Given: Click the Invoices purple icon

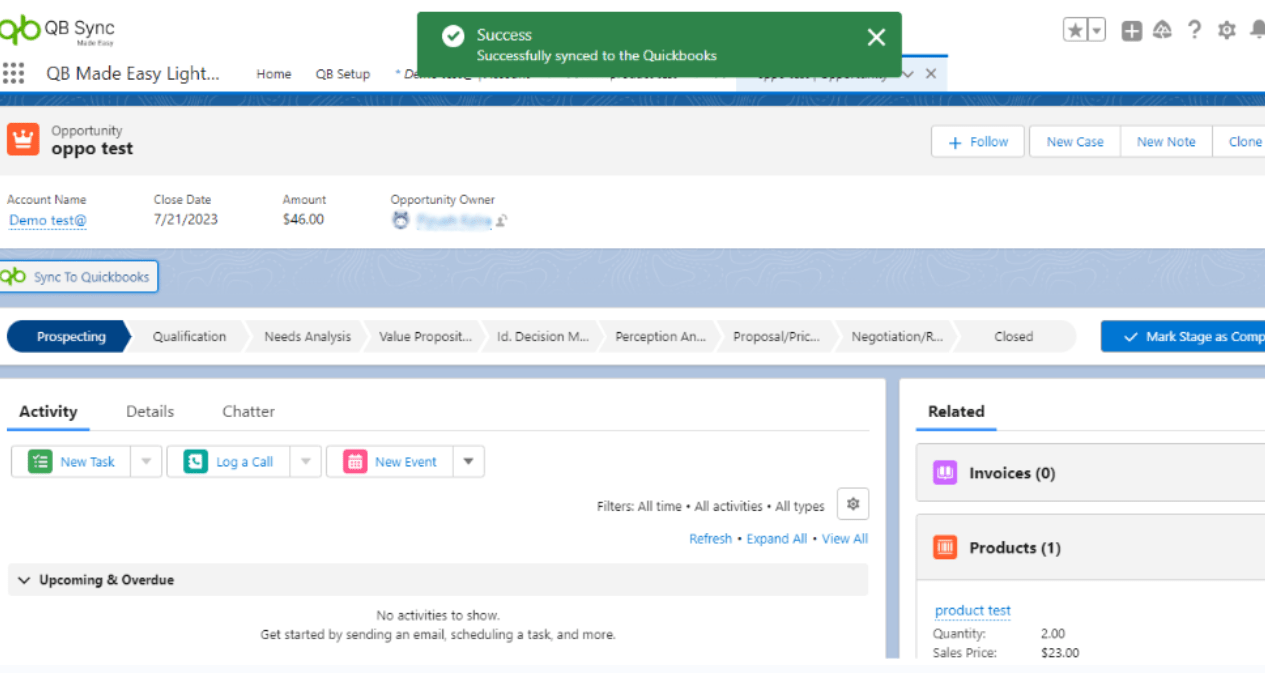Looking at the screenshot, I should click(x=945, y=473).
